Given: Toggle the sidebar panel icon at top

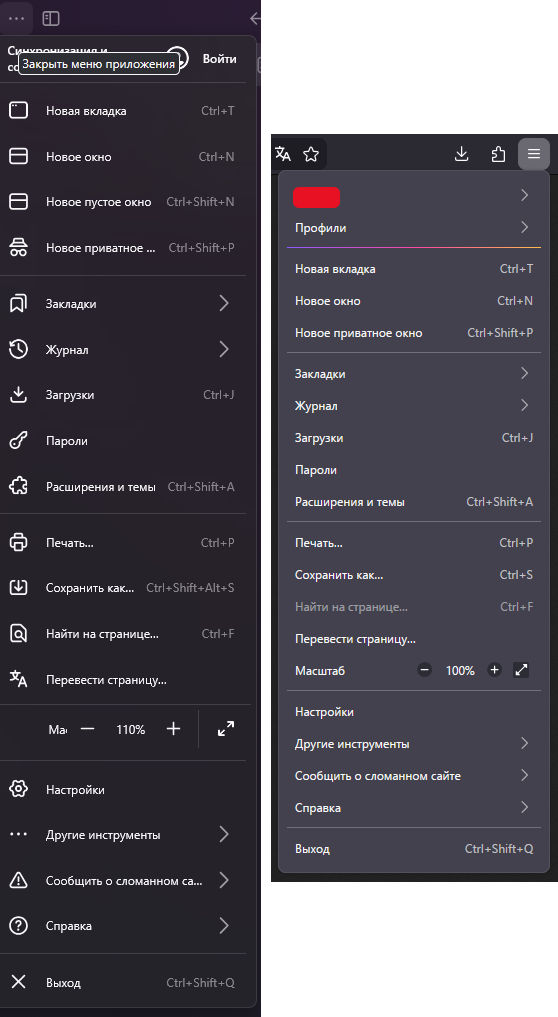Looking at the screenshot, I should coord(51,18).
